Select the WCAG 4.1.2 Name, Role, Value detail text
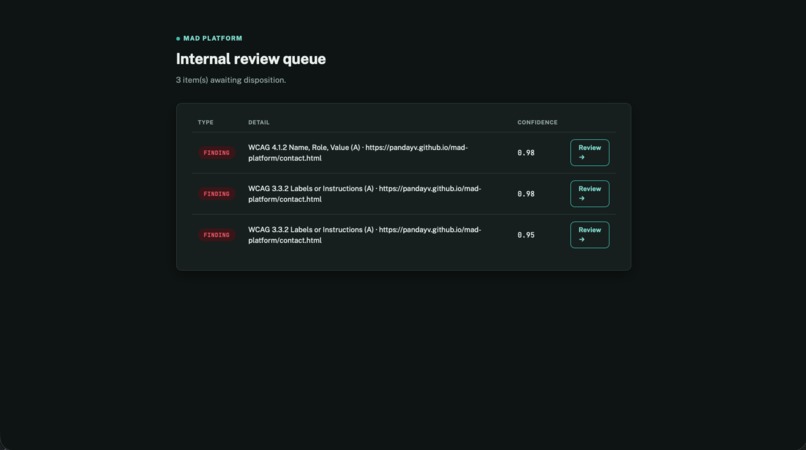 pyautogui.click(x=358, y=153)
